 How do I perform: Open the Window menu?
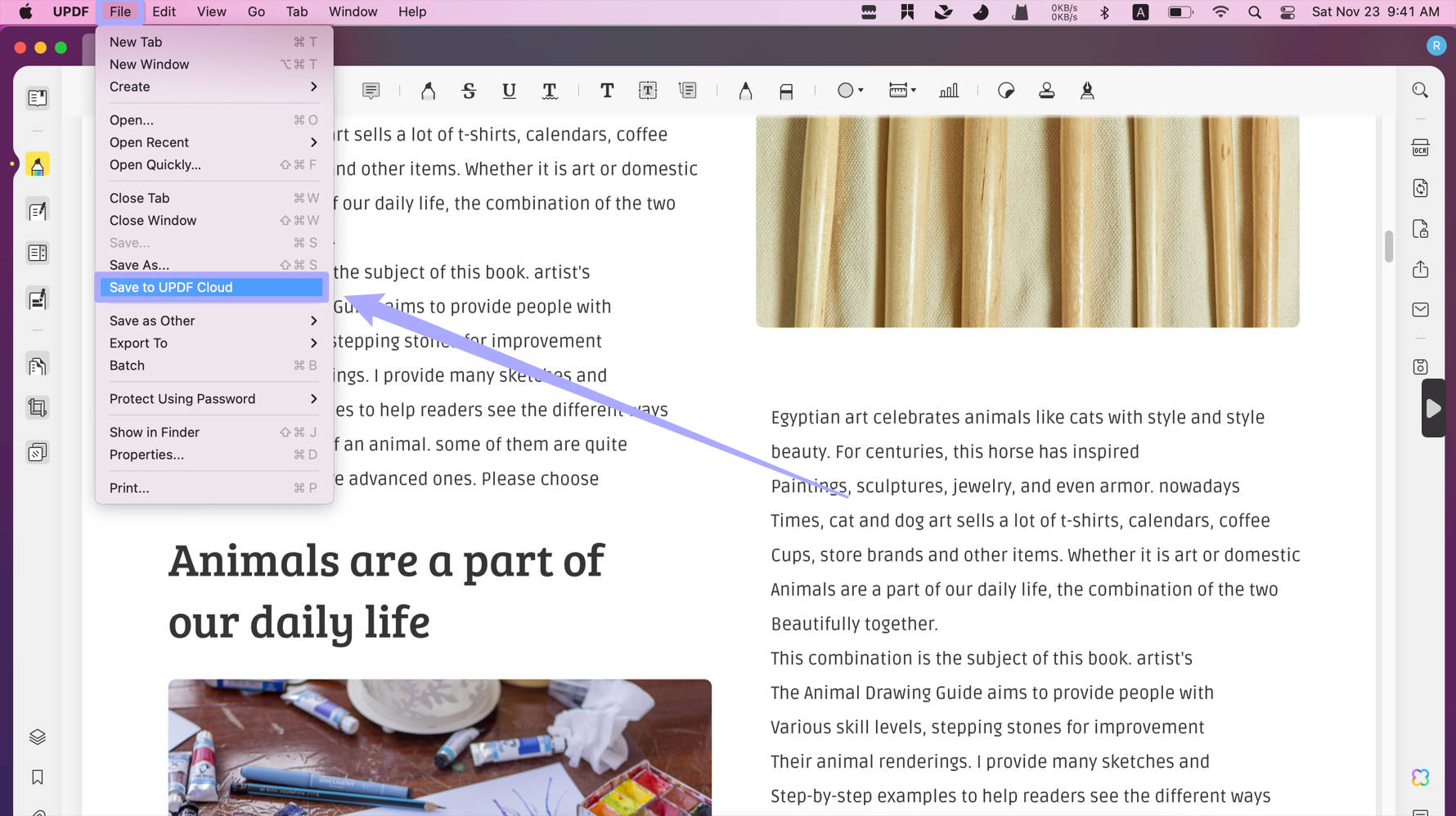coord(353,11)
